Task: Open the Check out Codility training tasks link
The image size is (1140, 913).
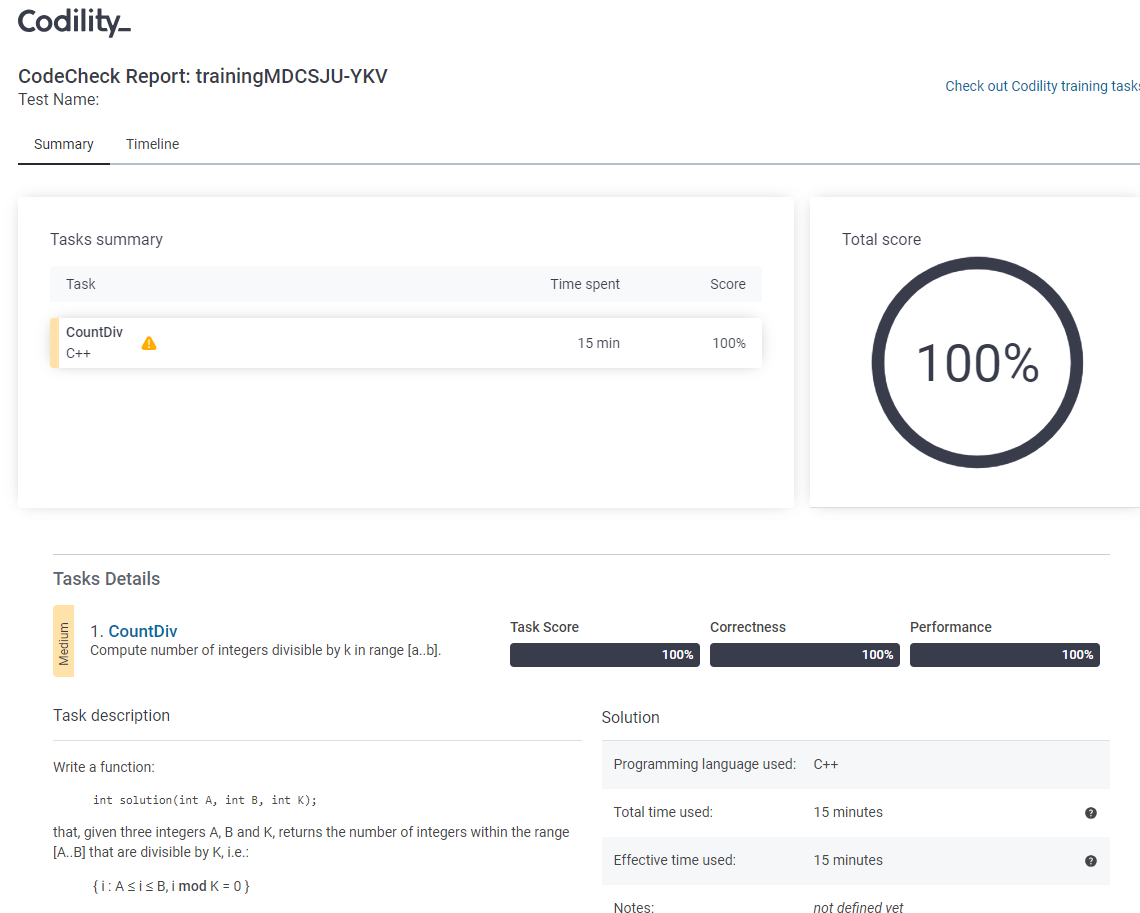Action: [x=1042, y=86]
